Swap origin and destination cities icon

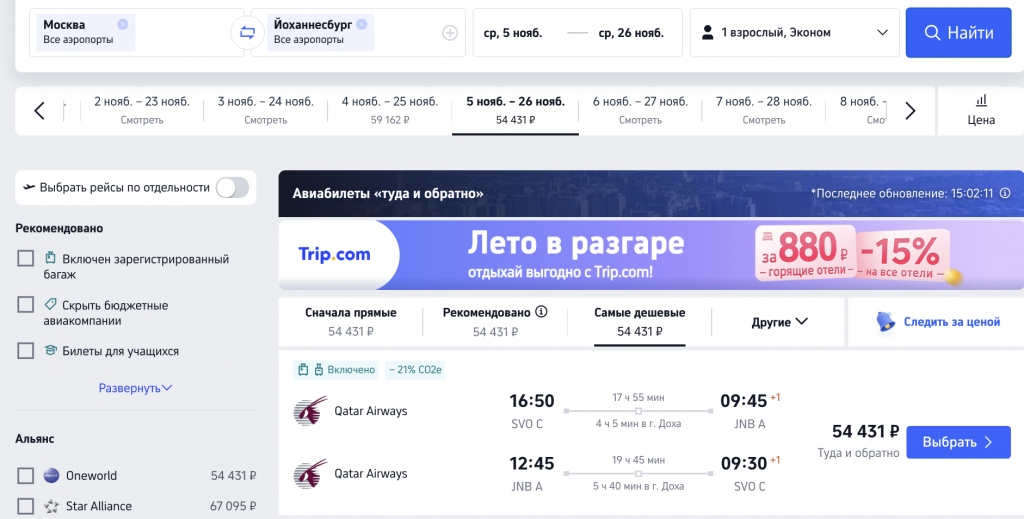point(248,33)
